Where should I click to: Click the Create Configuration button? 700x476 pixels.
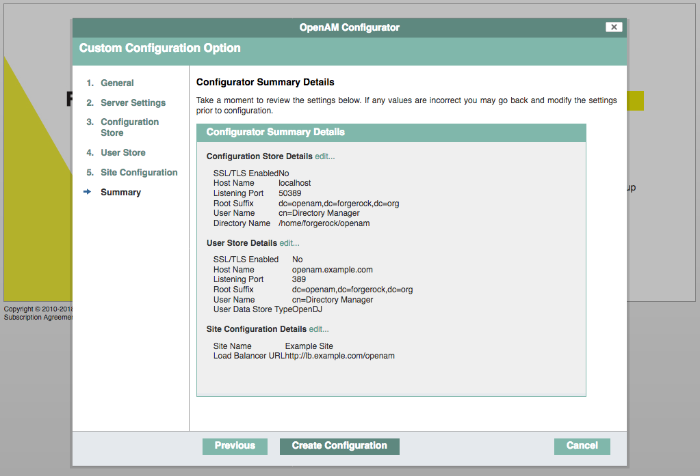(x=339, y=446)
